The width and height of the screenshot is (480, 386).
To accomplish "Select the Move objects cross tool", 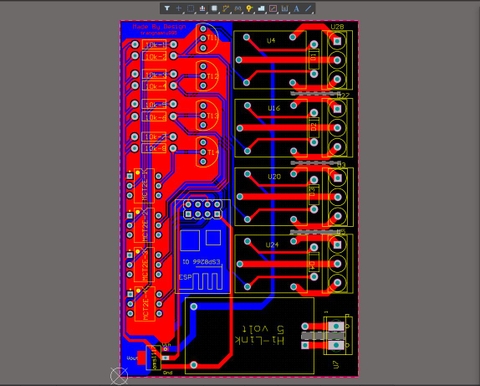I will (x=179, y=9).
